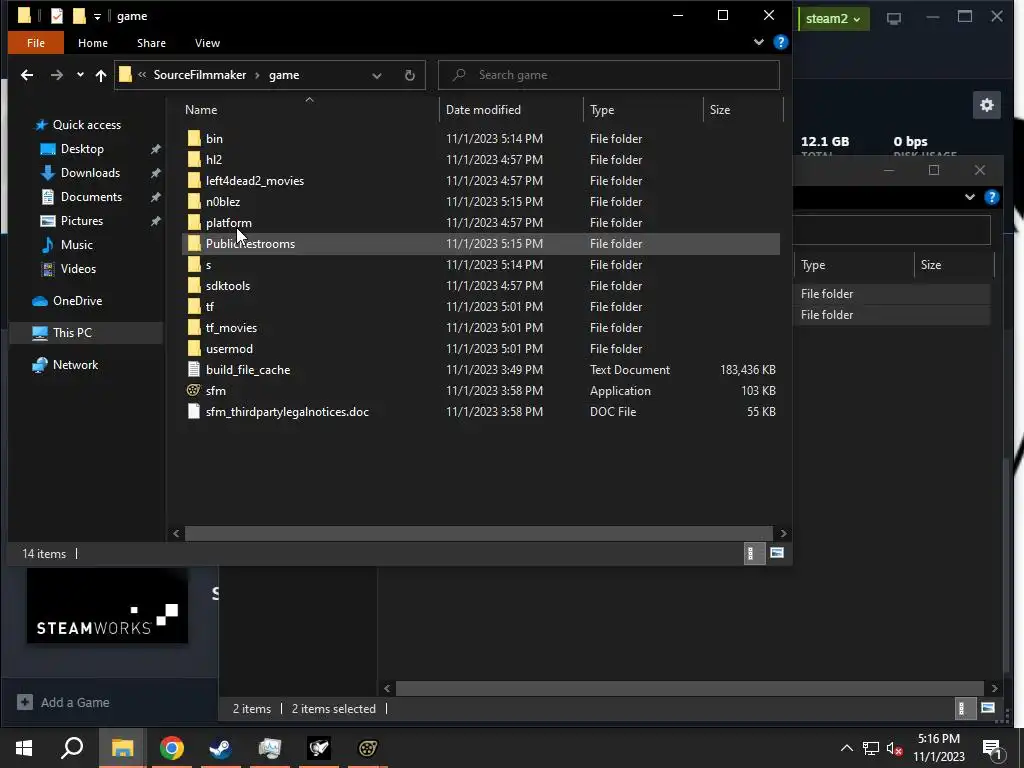Select the hl2 folder
This screenshot has width=1024, height=768.
click(x=214, y=160)
